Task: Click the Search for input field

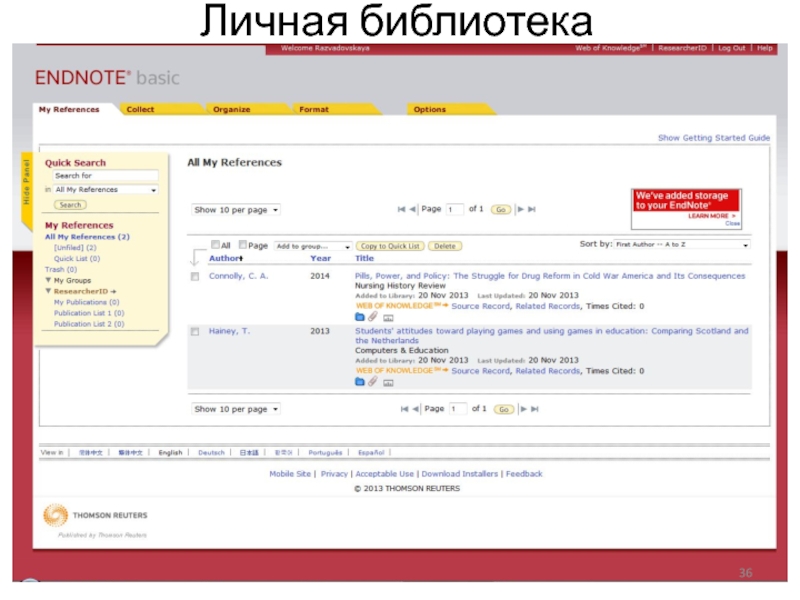Action: 106,176
